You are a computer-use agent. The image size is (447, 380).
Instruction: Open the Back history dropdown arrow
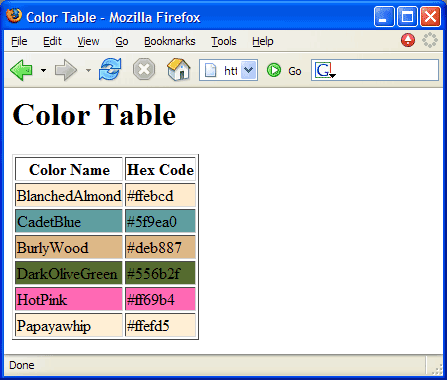pos(43,70)
